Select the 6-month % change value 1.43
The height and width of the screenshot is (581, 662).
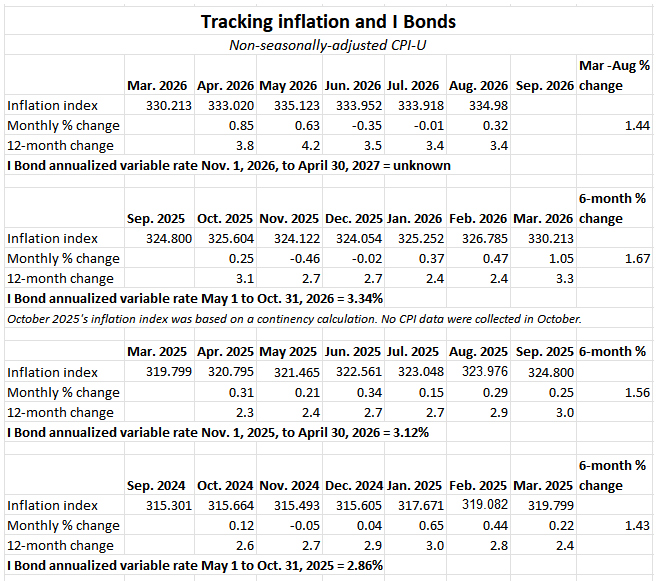point(637,526)
